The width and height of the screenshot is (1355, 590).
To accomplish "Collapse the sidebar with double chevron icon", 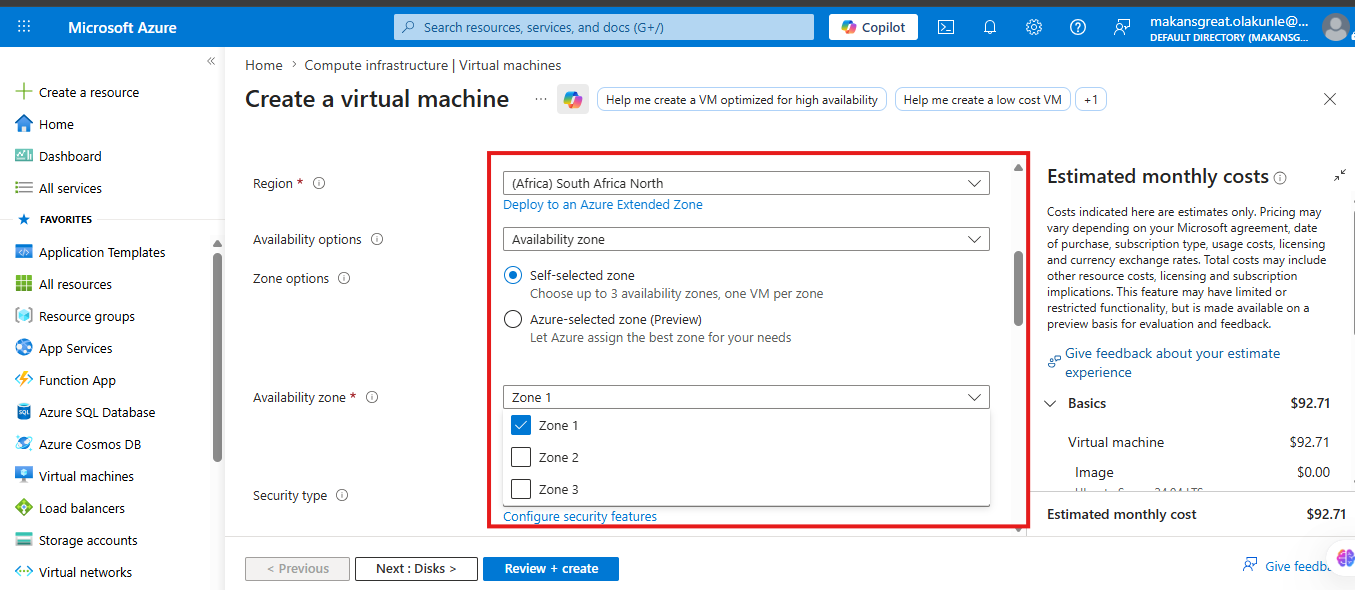I will click(211, 62).
